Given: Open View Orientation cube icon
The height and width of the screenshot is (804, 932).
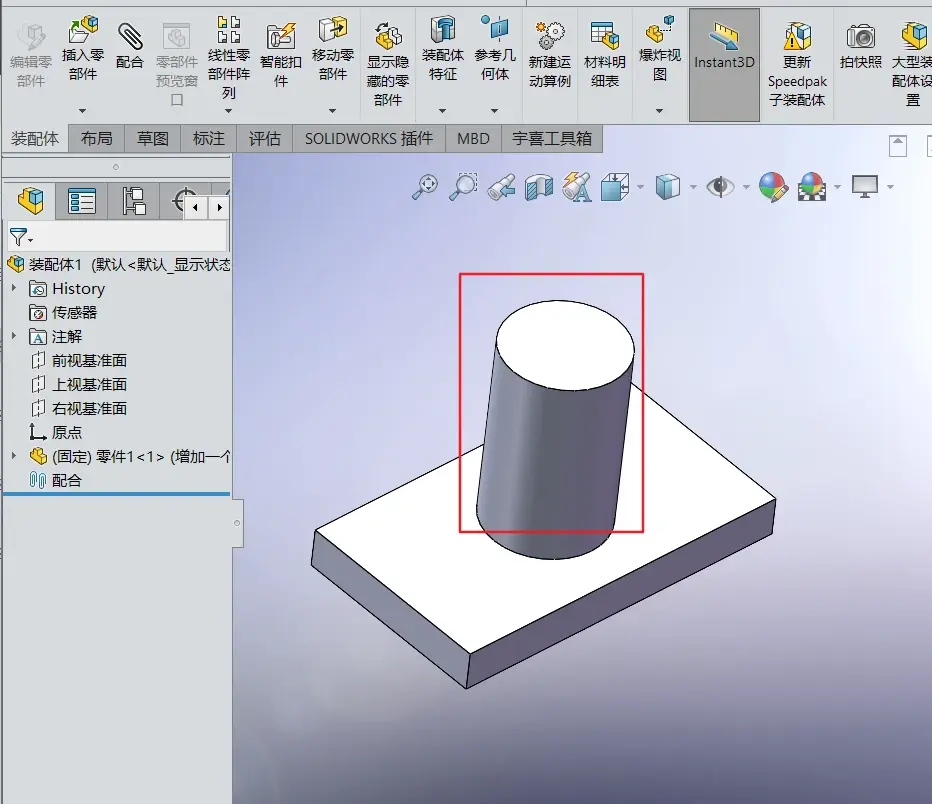Looking at the screenshot, I should pyautogui.click(x=615, y=187).
